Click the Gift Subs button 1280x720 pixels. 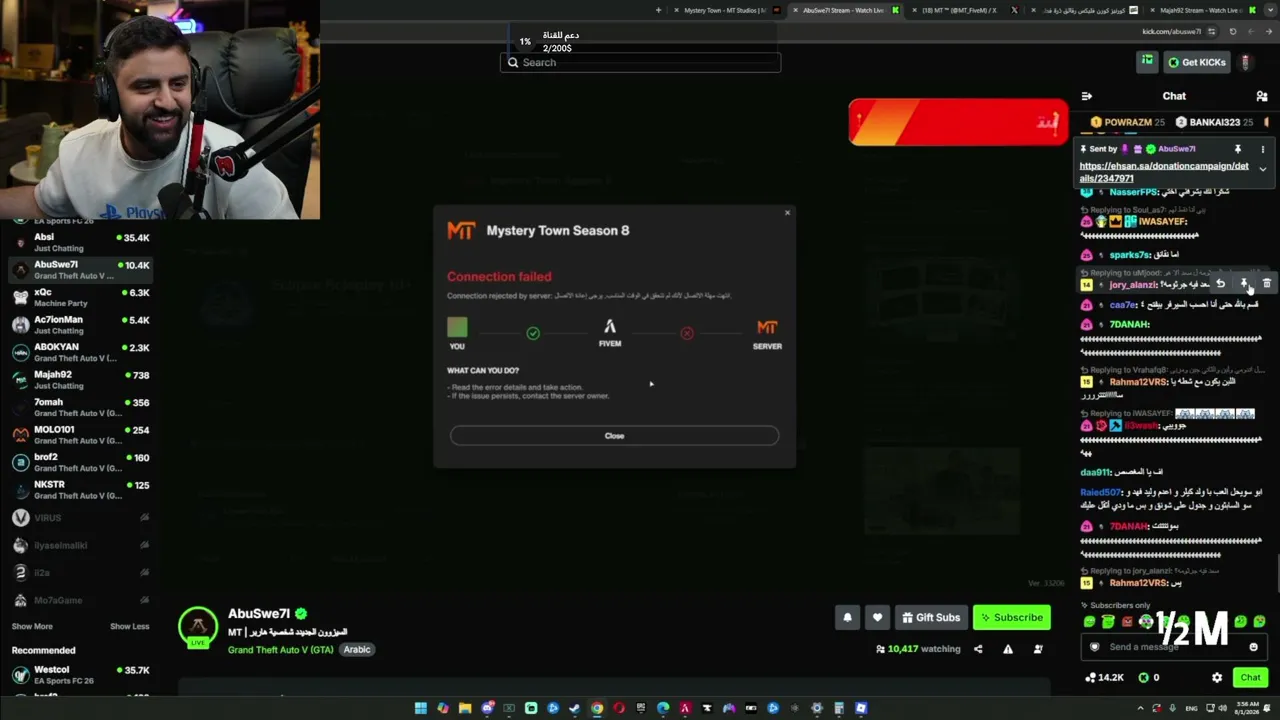(930, 617)
